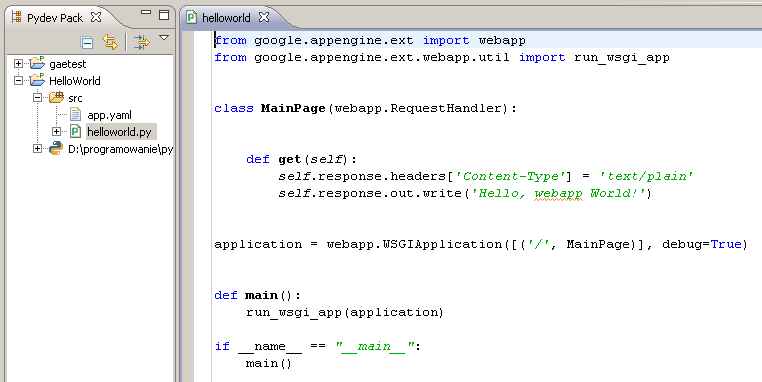The width and height of the screenshot is (762, 382).
Task: Click the HelloWorld project folder icon
Action: pos(37,80)
